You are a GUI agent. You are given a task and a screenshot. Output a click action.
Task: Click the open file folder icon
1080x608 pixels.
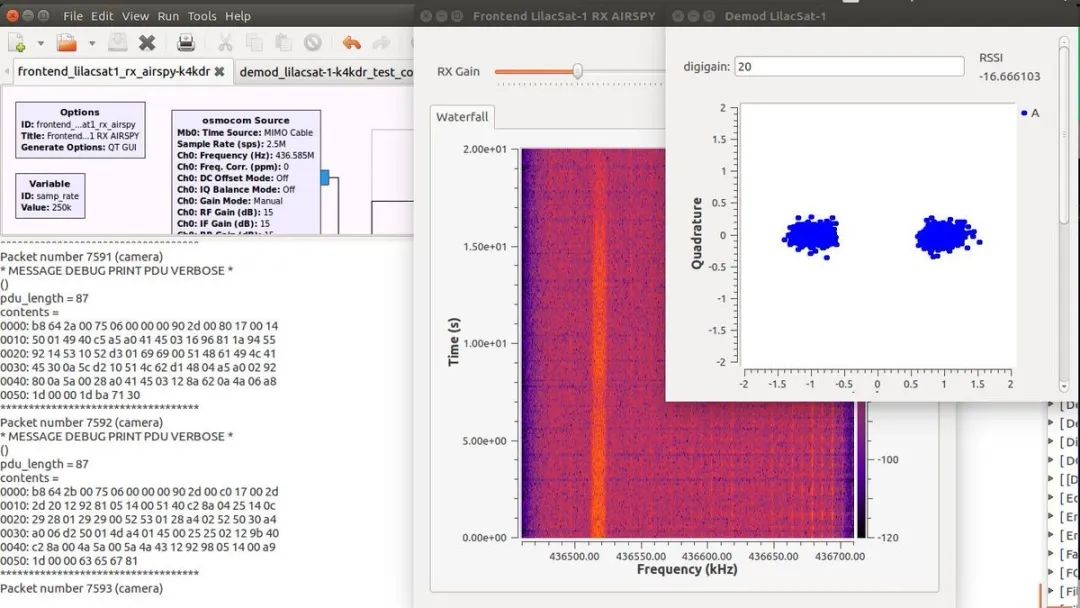tap(67, 43)
